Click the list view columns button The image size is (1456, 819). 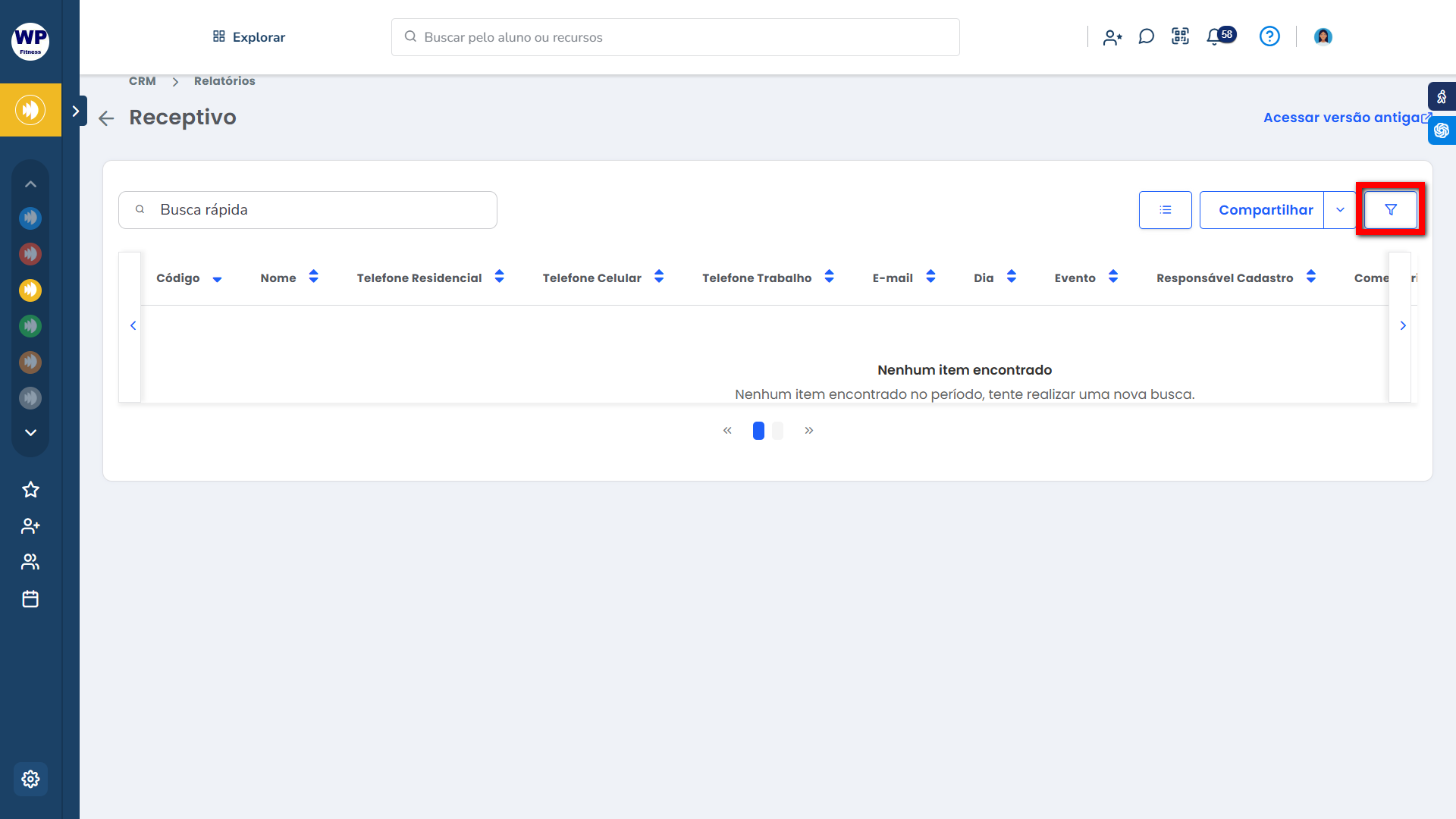click(x=1165, y=210)
